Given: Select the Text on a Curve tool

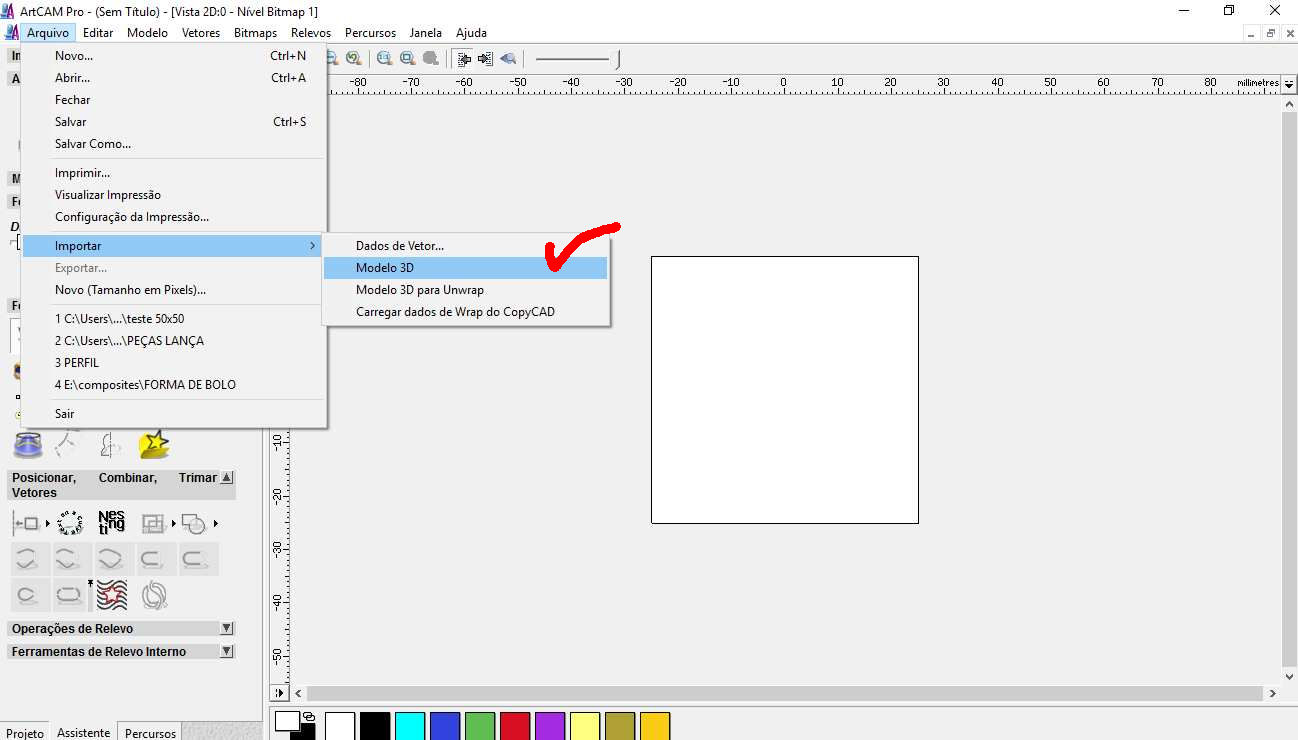Looking at the screenshot, I should [70, 523].
